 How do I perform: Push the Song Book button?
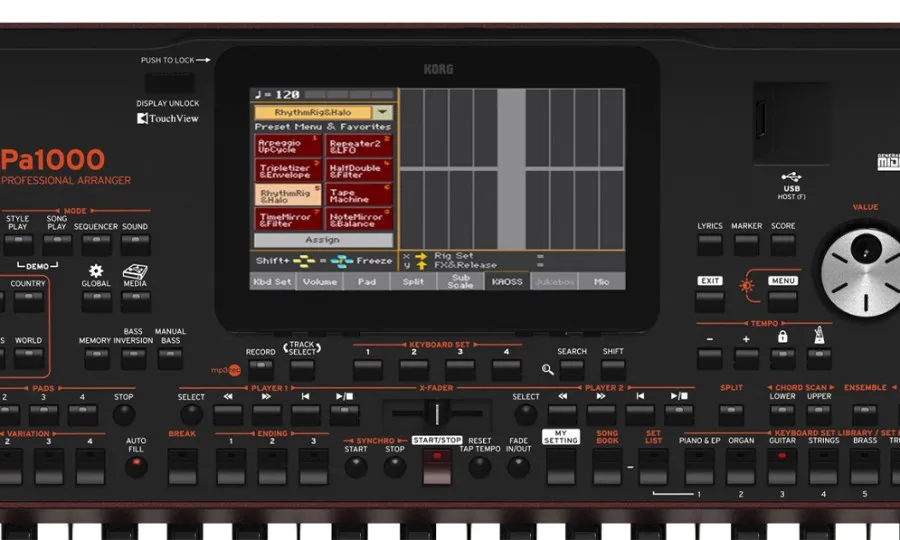(607, 467)
